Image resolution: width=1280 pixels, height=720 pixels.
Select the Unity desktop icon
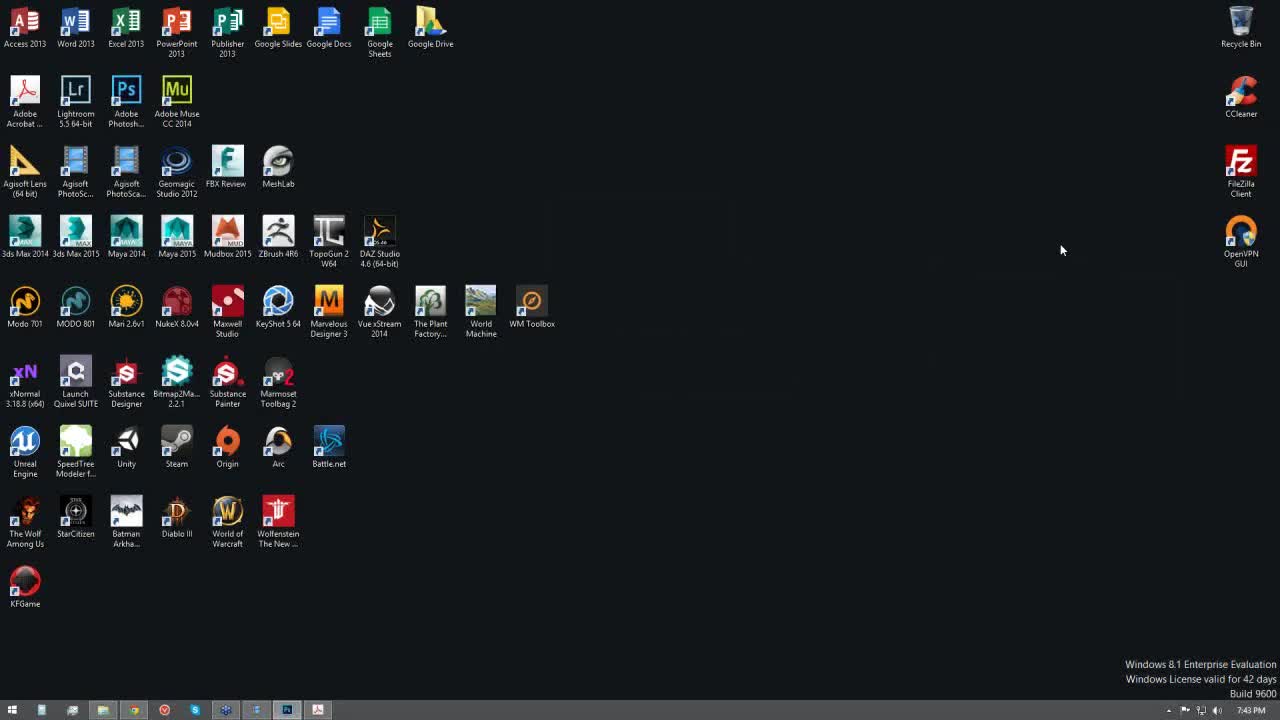click(126, 448)
